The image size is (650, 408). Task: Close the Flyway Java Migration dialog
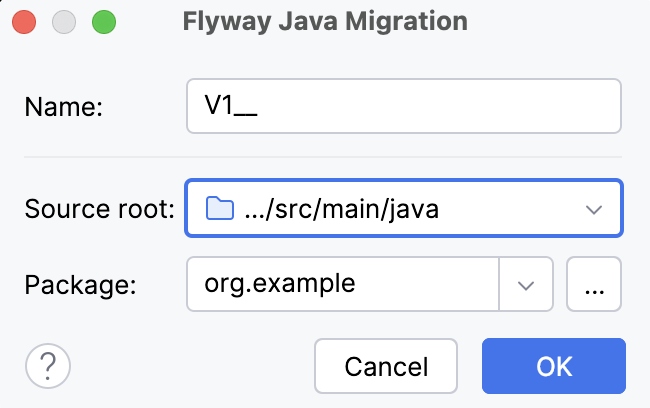(24, 21)
